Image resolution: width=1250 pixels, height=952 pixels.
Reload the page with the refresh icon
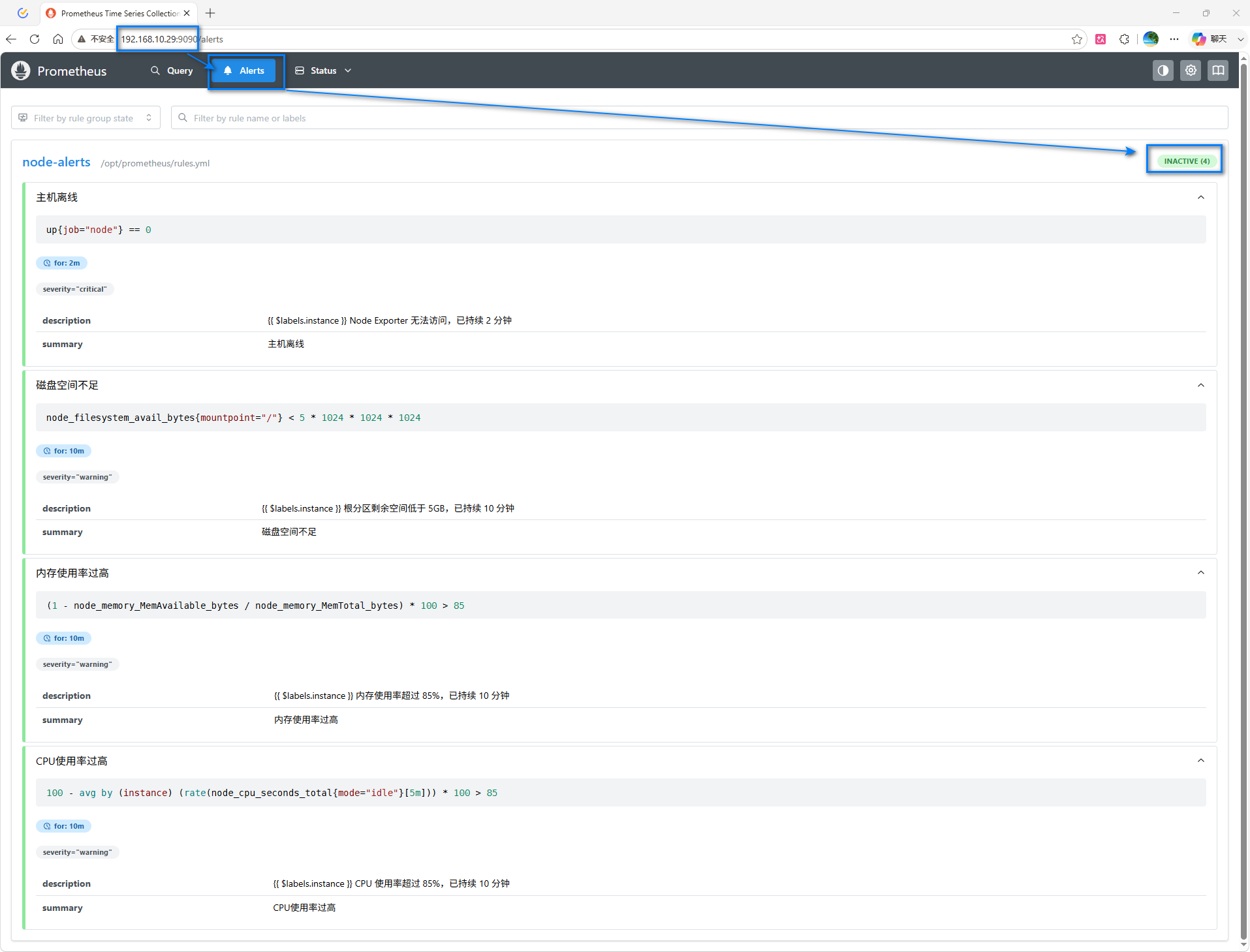(x=35, y=39)
